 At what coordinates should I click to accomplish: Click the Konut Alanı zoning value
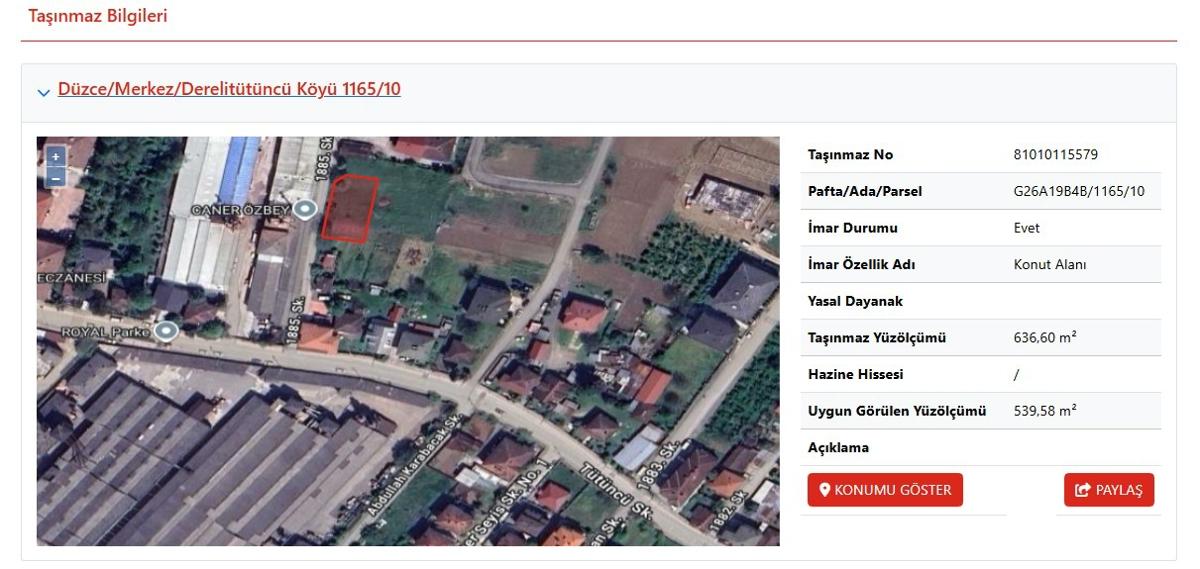(1049, 265)
